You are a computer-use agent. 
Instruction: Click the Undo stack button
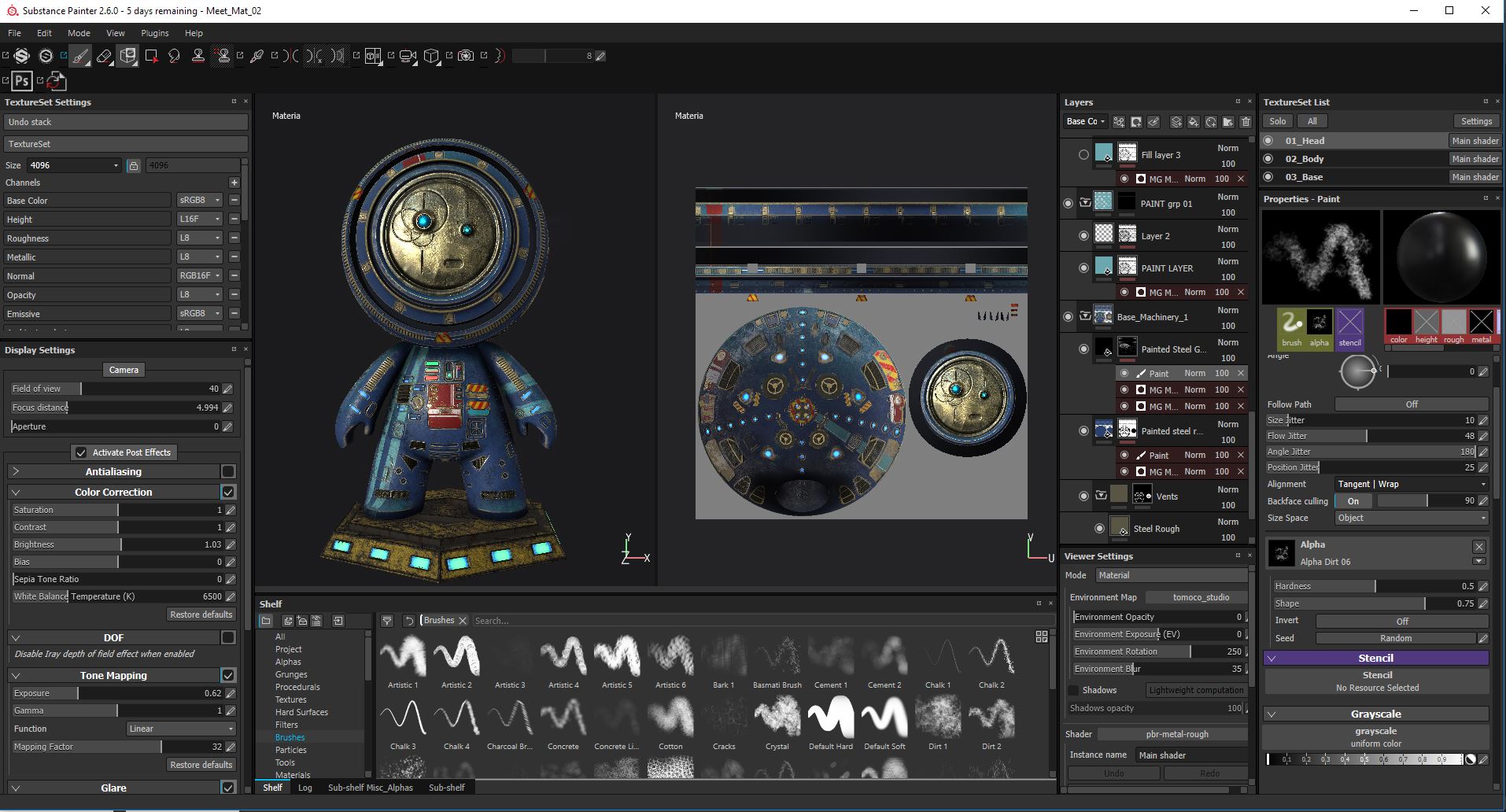point(126,122)
